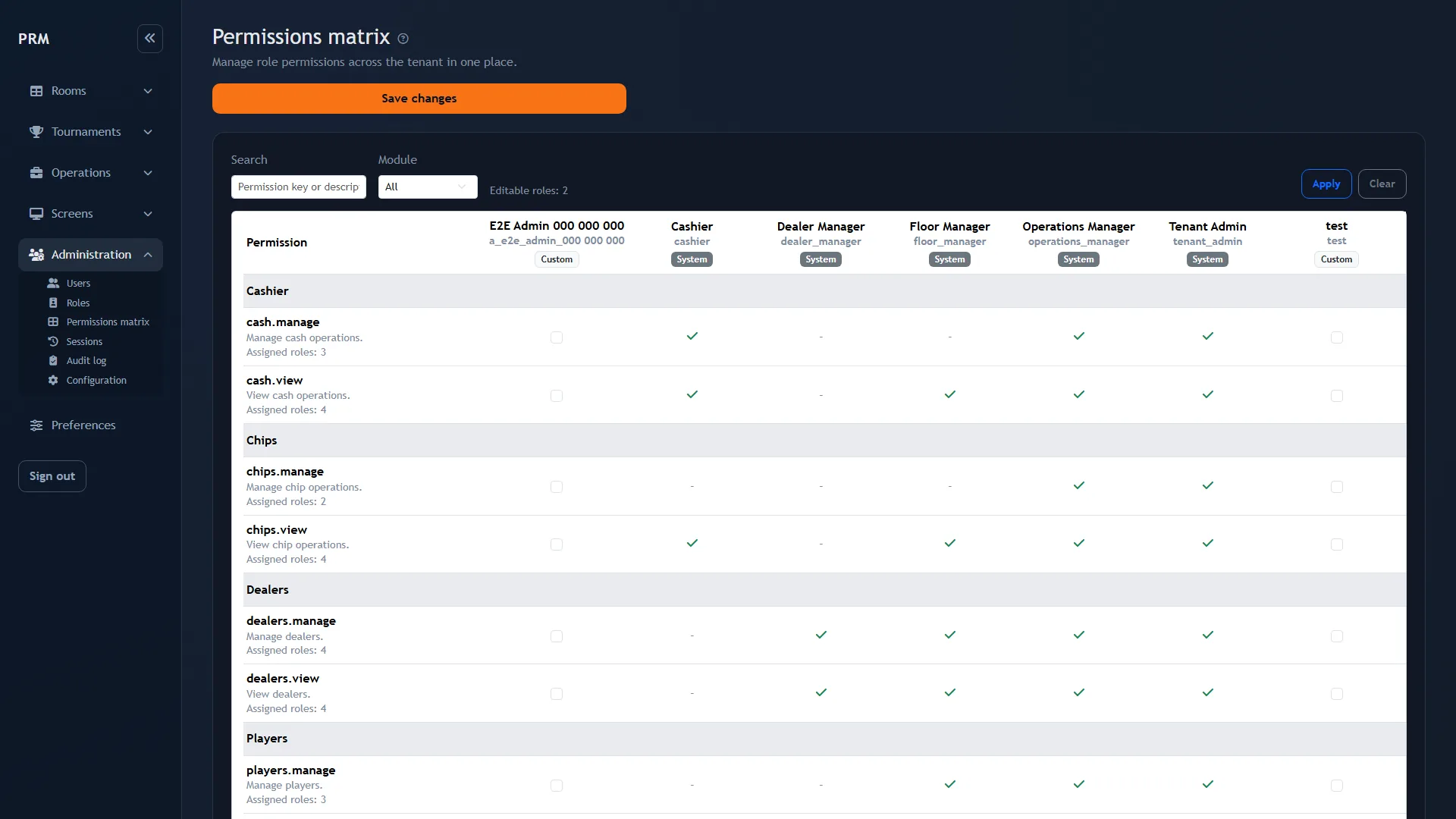Toggle dealers.manage for test role
1456x819 pixels.
point(1337,636)
